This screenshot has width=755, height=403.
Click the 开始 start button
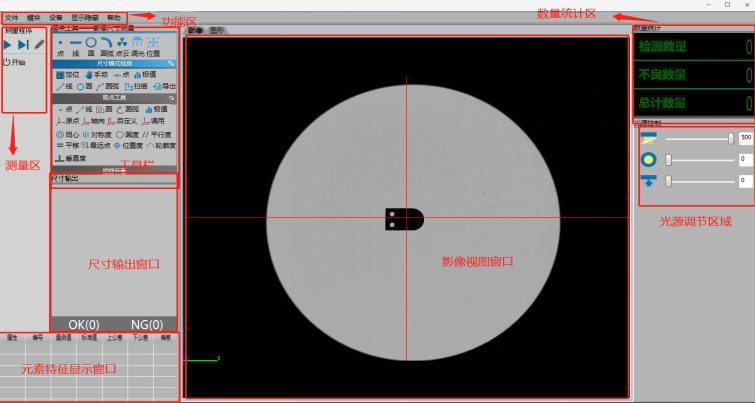click(15, 62)
